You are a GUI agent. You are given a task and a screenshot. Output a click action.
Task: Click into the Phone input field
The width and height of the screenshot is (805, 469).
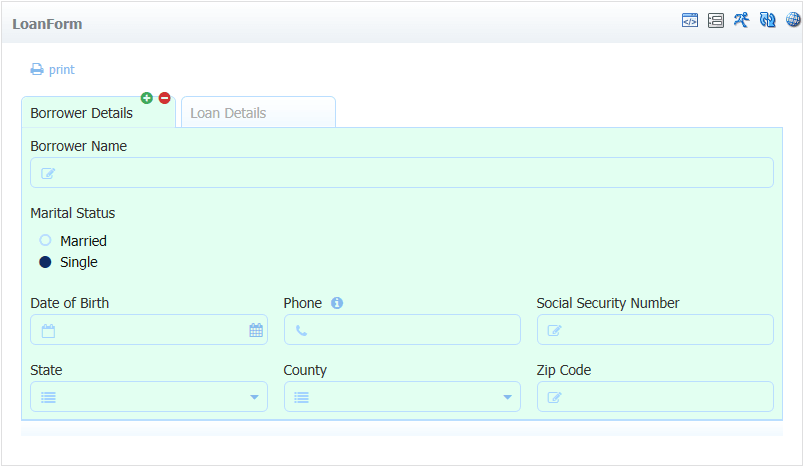402,329
